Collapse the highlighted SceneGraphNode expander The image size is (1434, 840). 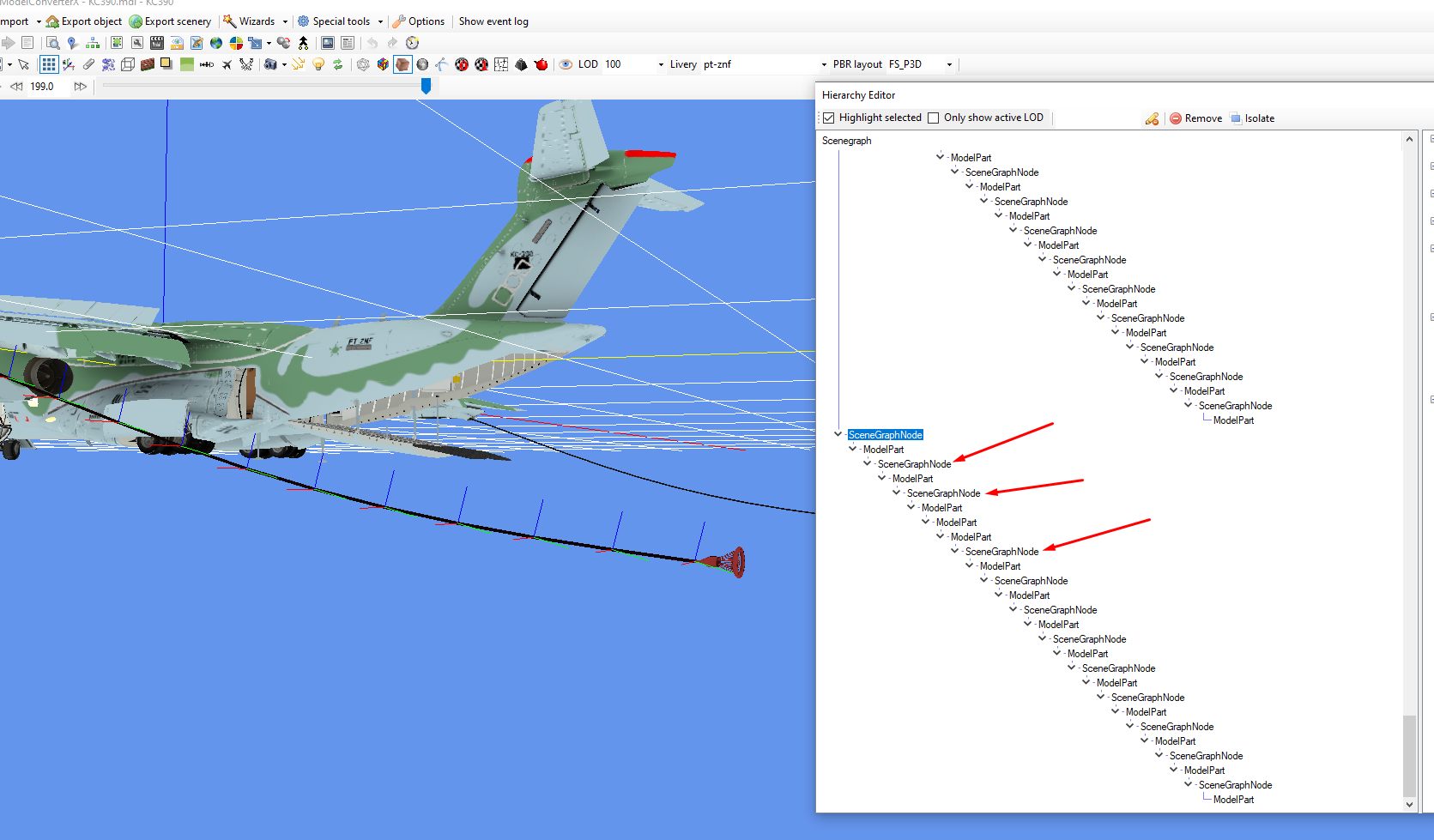pos(838,434)
